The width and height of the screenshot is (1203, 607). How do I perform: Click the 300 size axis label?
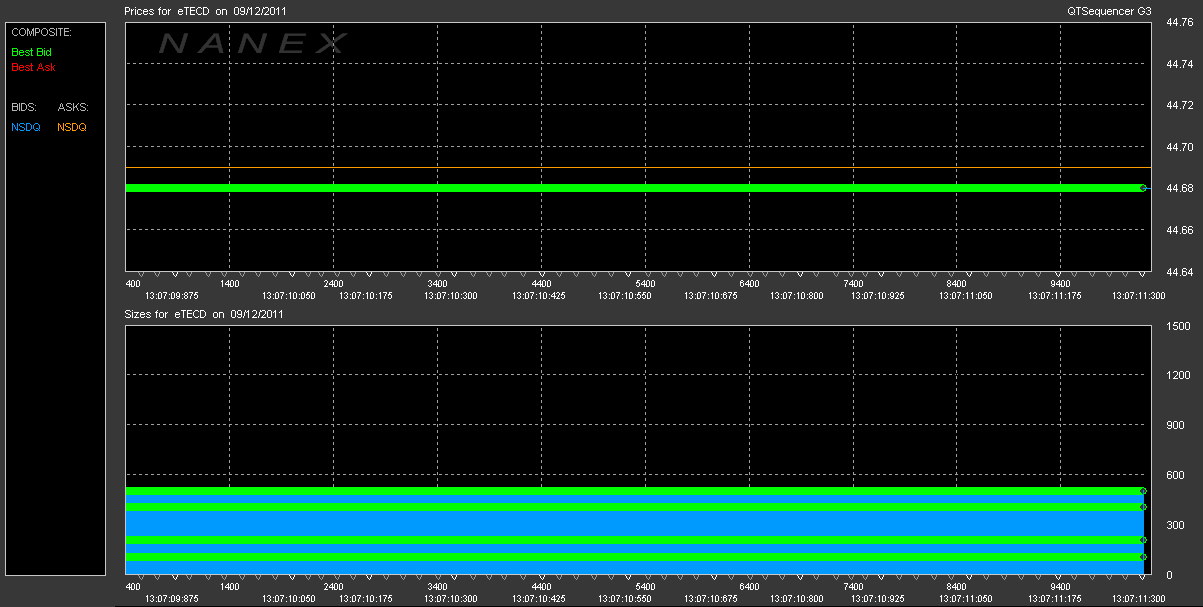coord(1174,525)
